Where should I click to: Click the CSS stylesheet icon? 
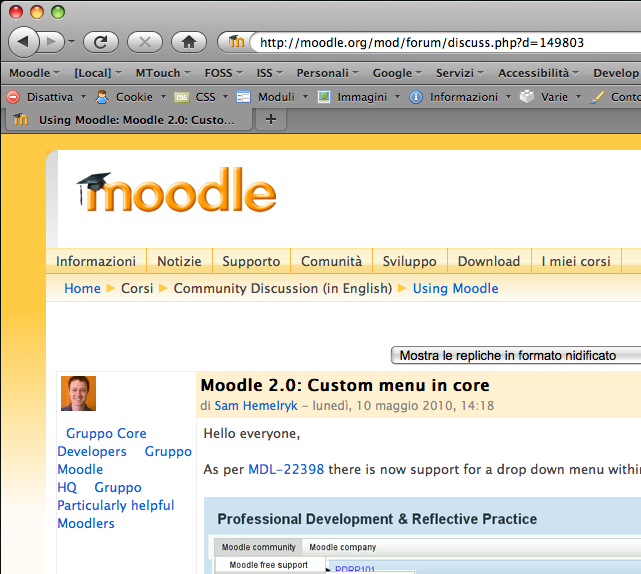(x=182, y=97)
